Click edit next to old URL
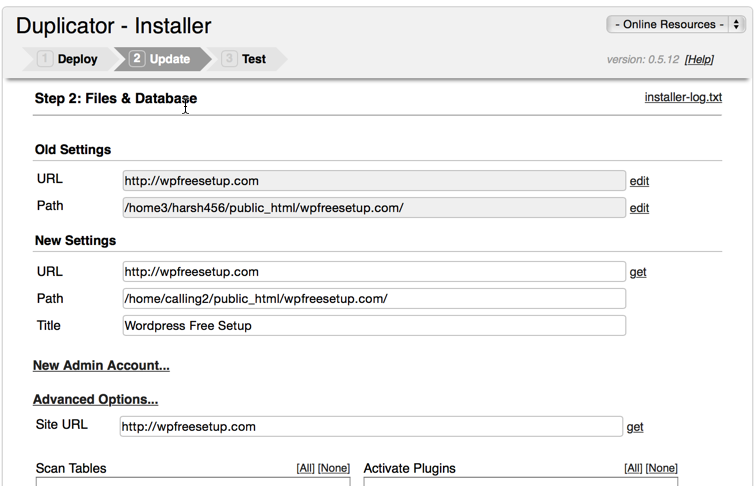 [639, 181]
